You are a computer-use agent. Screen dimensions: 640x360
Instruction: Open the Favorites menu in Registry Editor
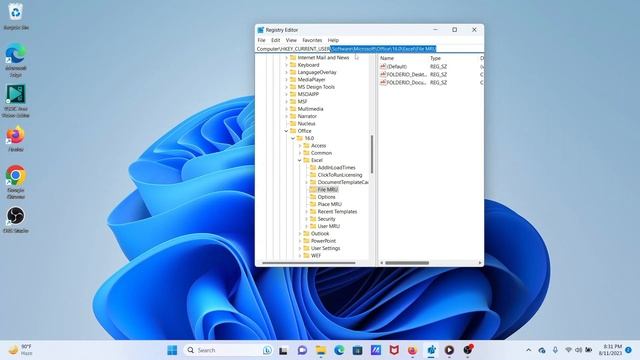[312, 40]
